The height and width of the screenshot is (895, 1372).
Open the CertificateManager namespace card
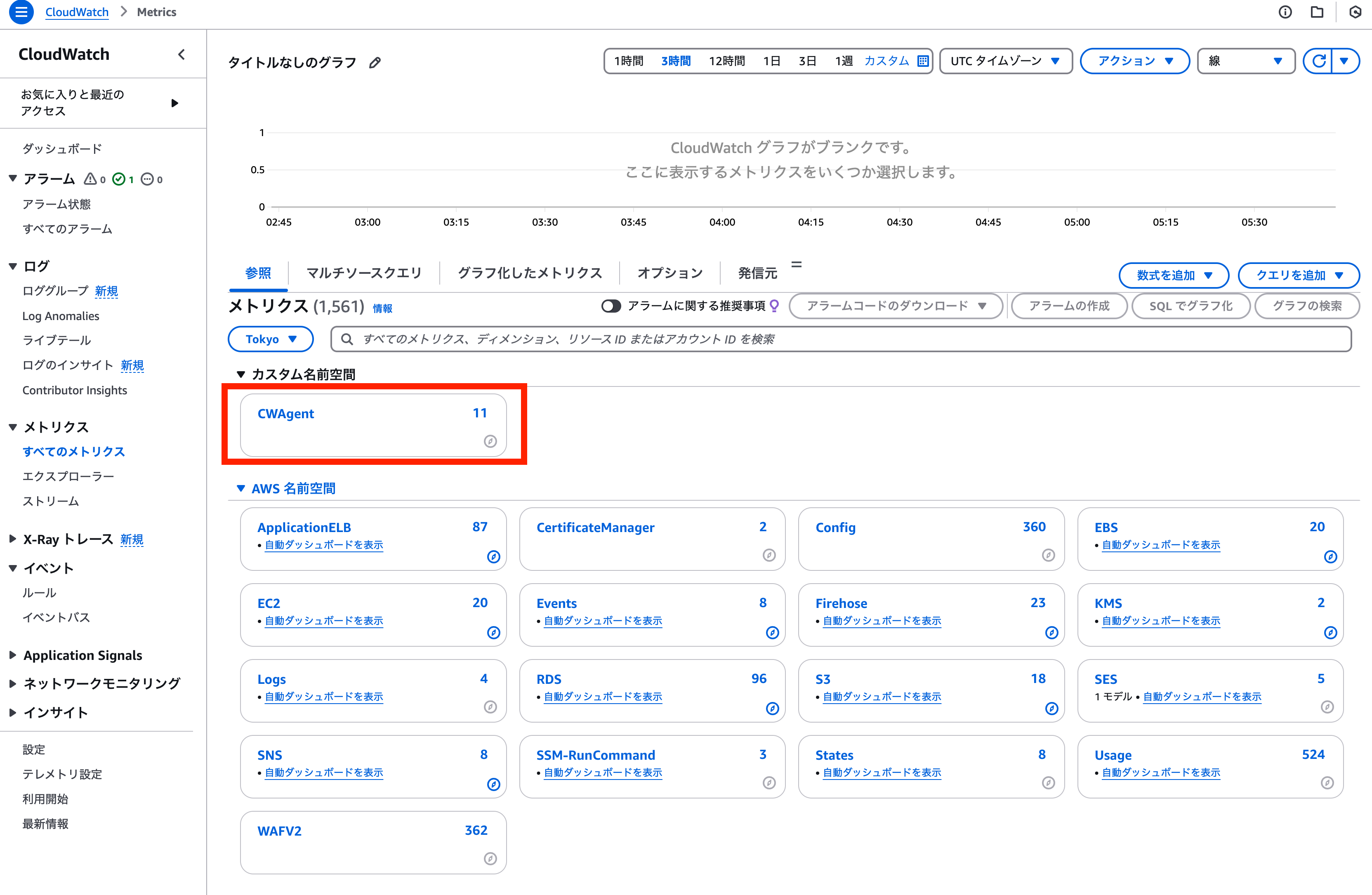652,539
